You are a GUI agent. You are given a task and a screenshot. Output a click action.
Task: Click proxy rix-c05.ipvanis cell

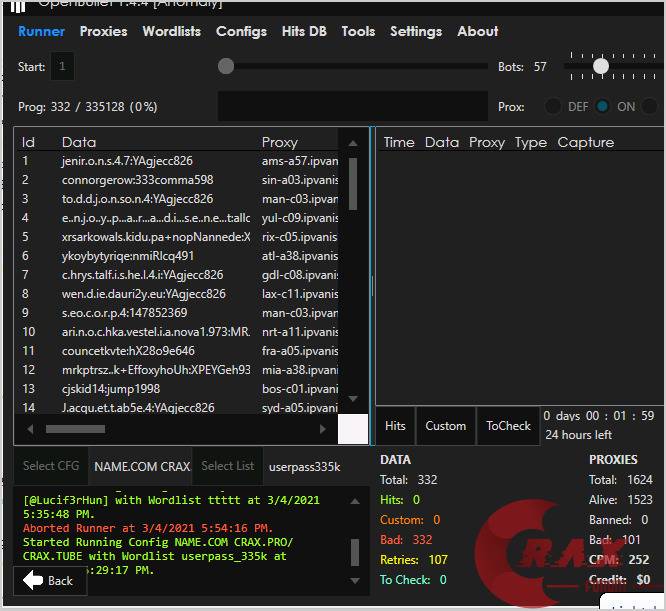tap(299, 237)
